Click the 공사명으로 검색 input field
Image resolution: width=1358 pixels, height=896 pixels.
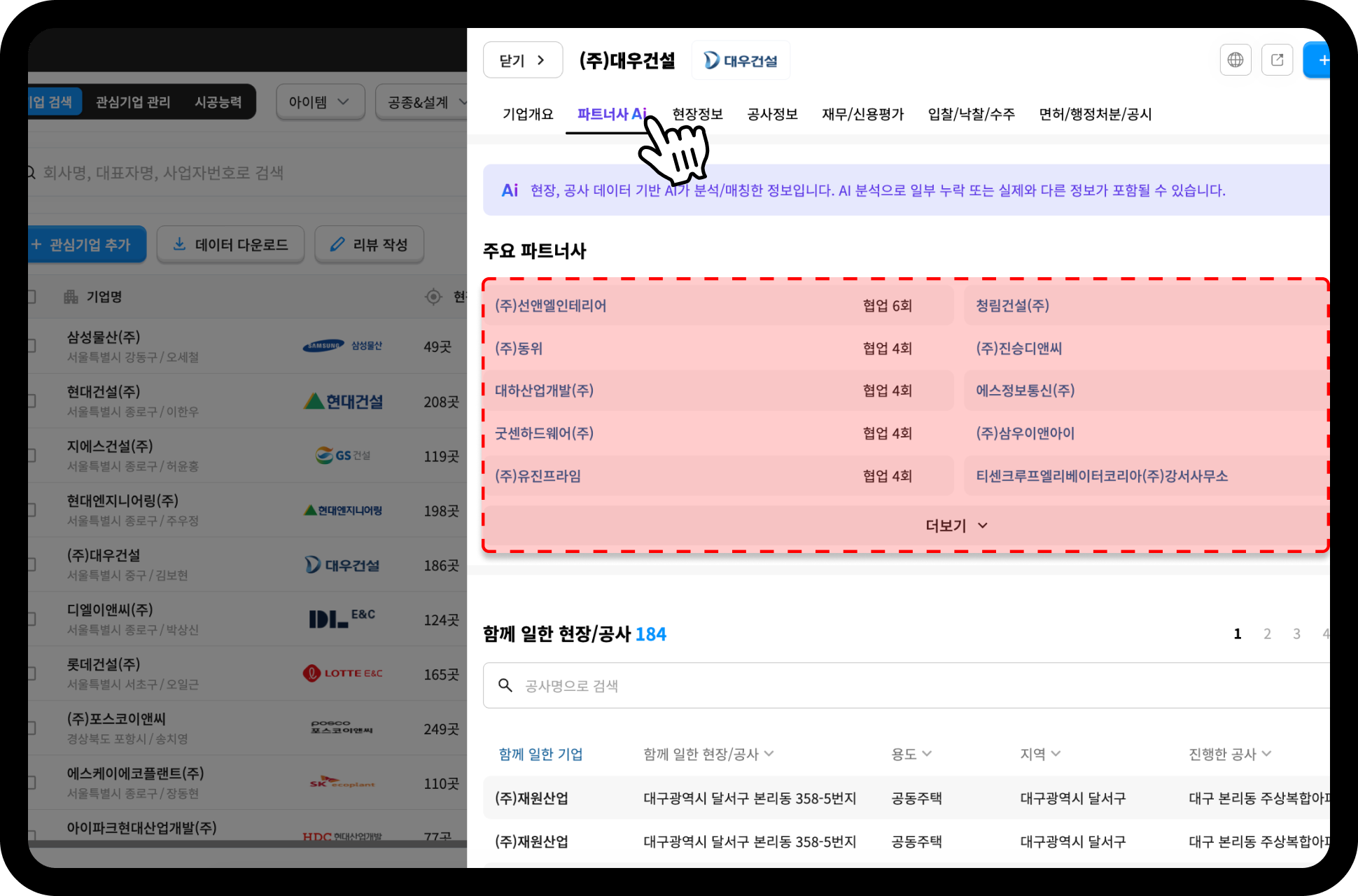pos(906,685)
